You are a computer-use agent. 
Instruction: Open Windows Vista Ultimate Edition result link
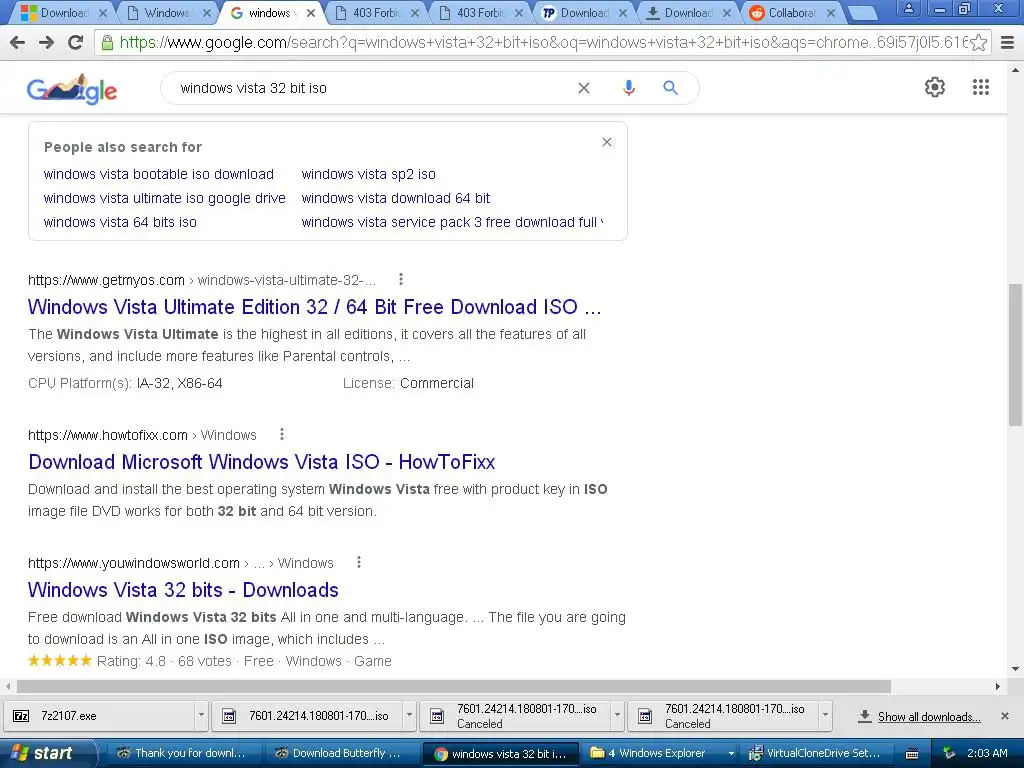pyautogui.click(x=314, y=307)
